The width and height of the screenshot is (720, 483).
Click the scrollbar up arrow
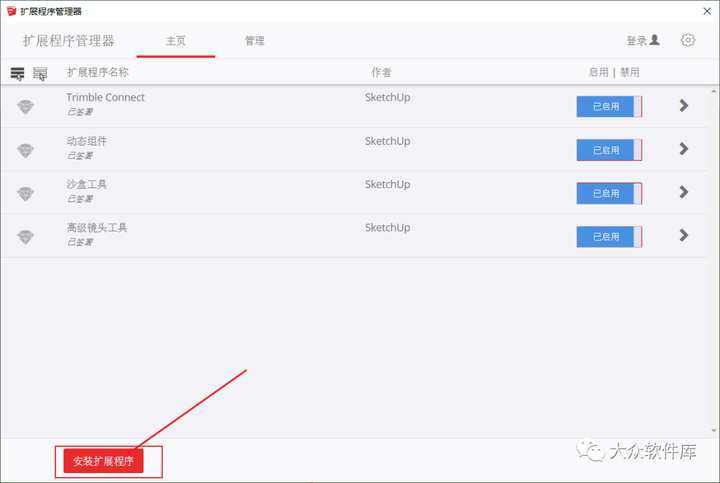pyautogui.click(x=714, y=91)
